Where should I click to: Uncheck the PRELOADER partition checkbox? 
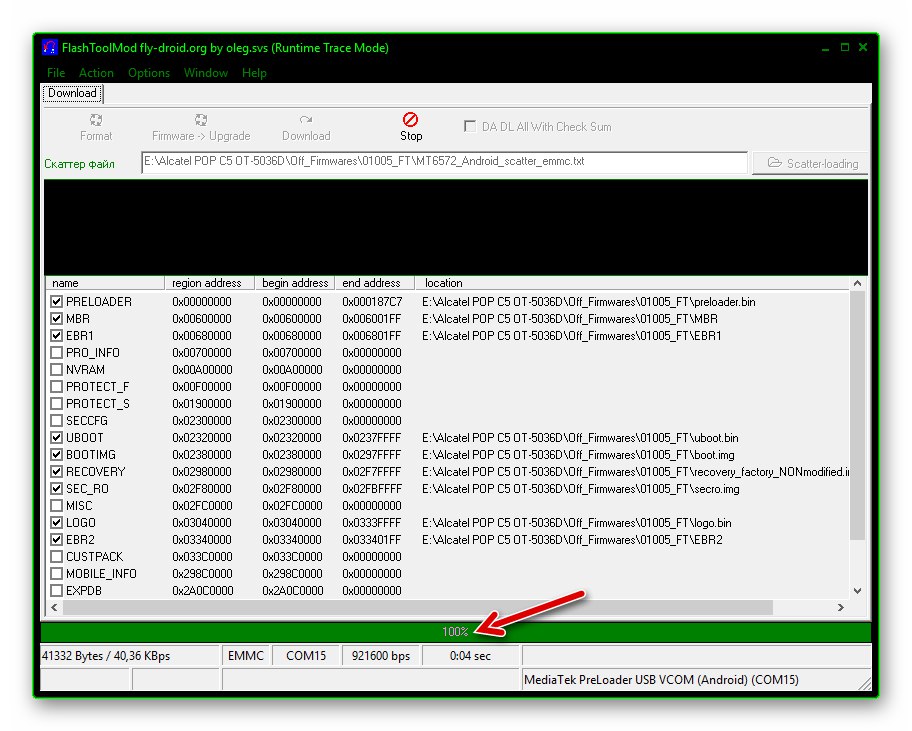(x=56, y=301)
